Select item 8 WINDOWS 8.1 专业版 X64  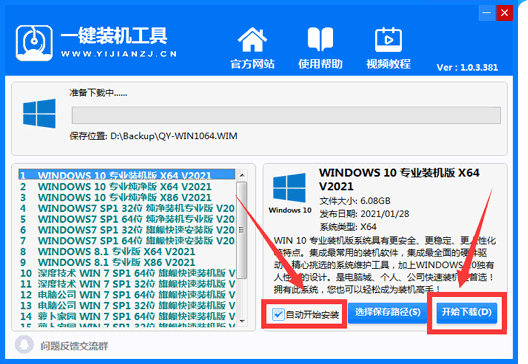(127, 251)
